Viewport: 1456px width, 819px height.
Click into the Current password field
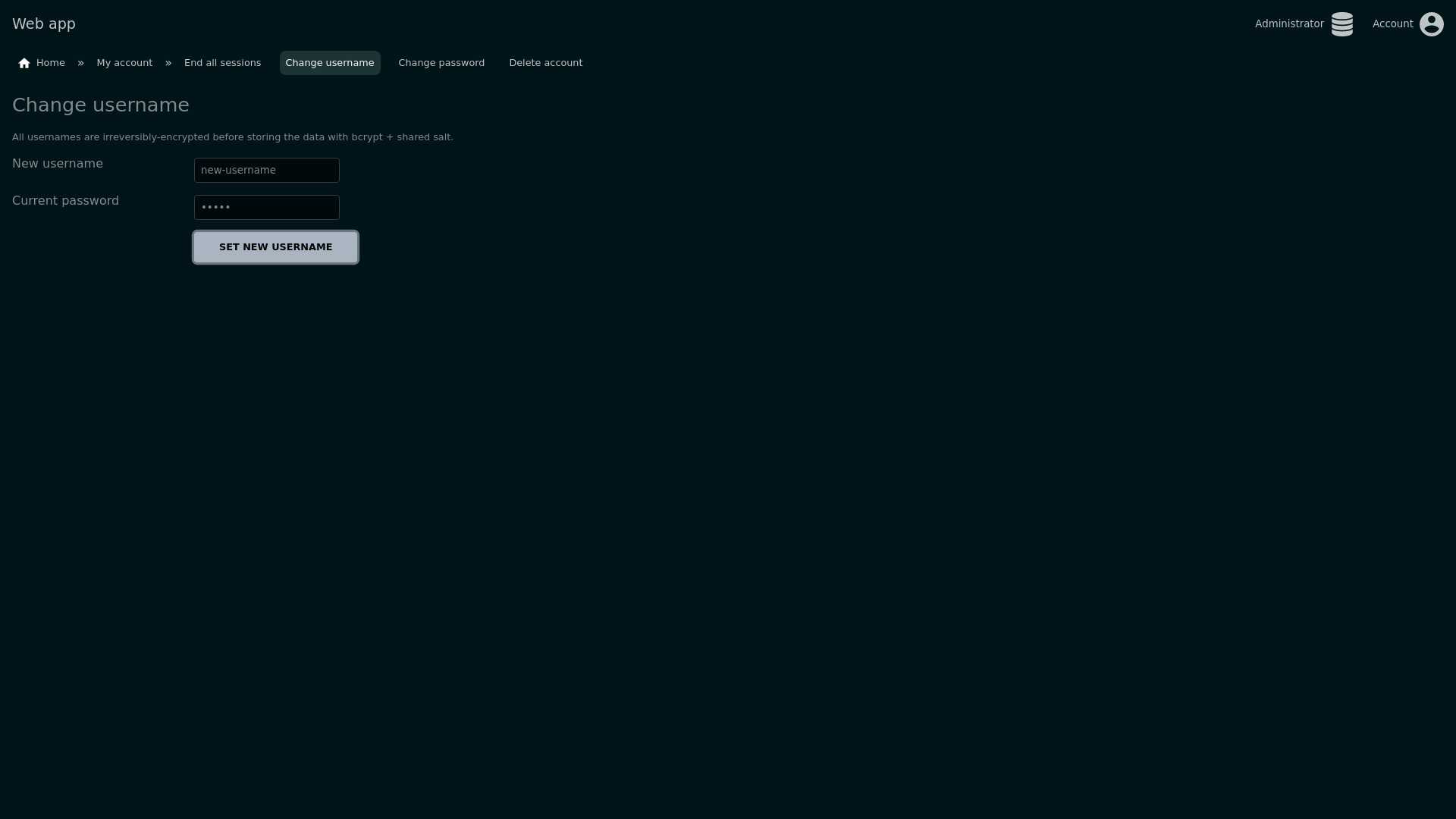(x=266, y=207)
